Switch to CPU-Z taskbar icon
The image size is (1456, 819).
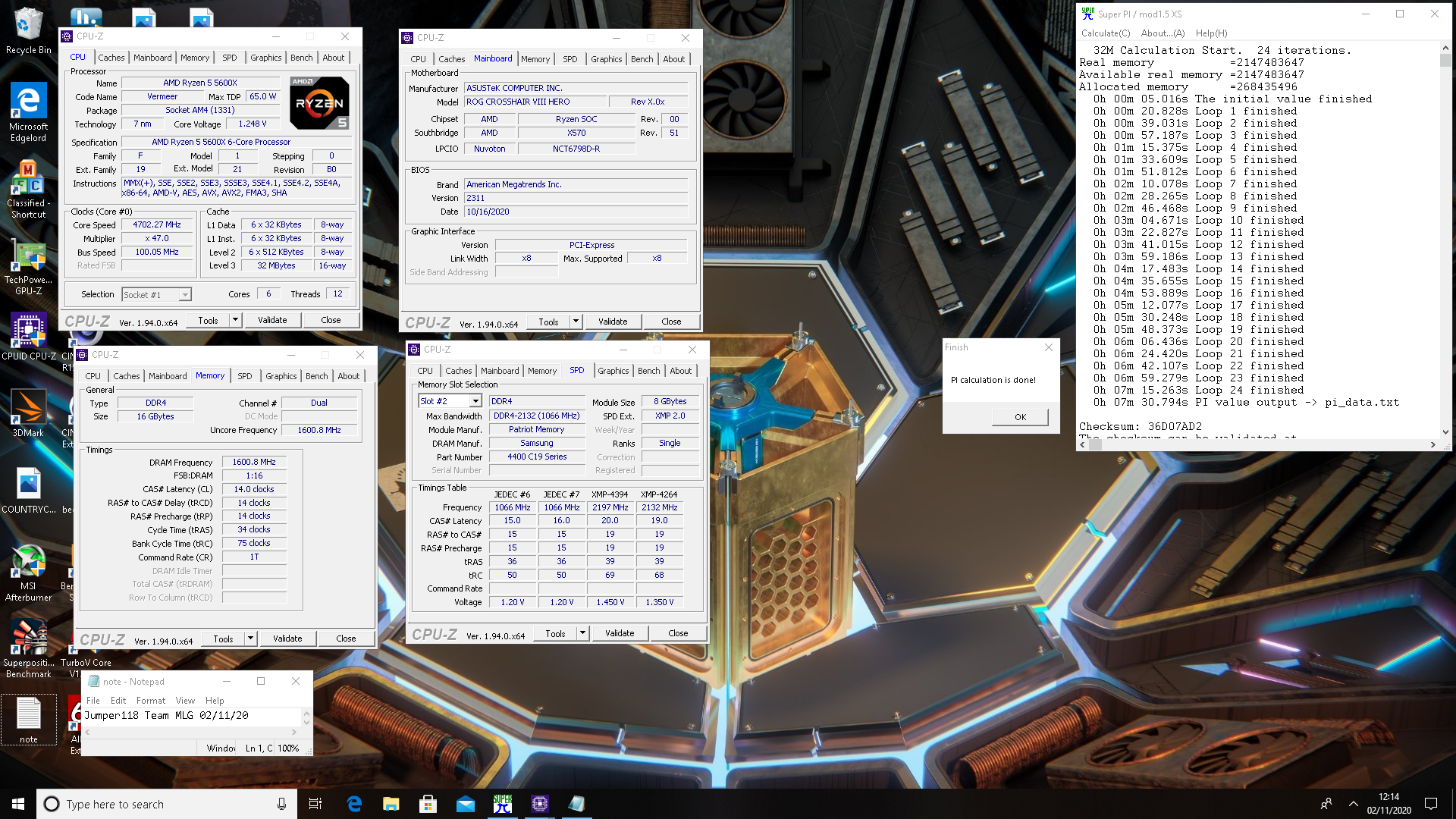(x=539, y=804)
